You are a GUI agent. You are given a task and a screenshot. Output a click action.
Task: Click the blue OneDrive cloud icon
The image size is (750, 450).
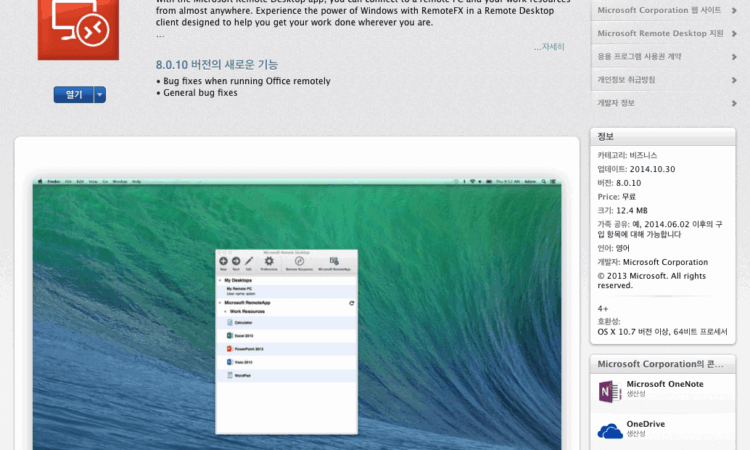(609, 431)
